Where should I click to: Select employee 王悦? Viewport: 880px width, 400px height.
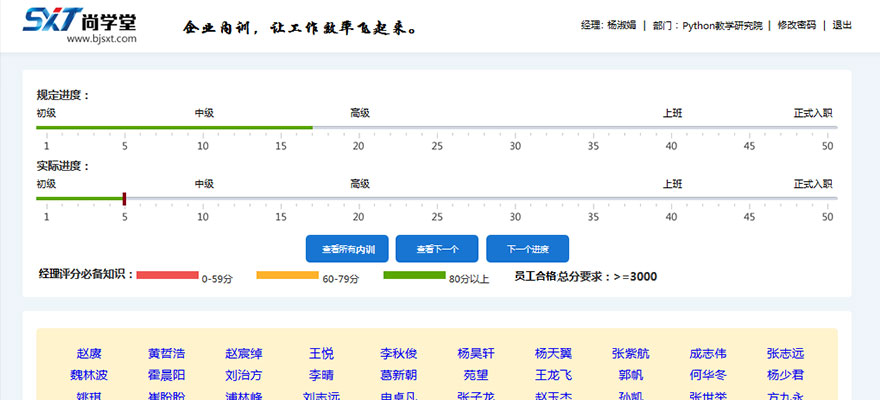pos(321,354)
